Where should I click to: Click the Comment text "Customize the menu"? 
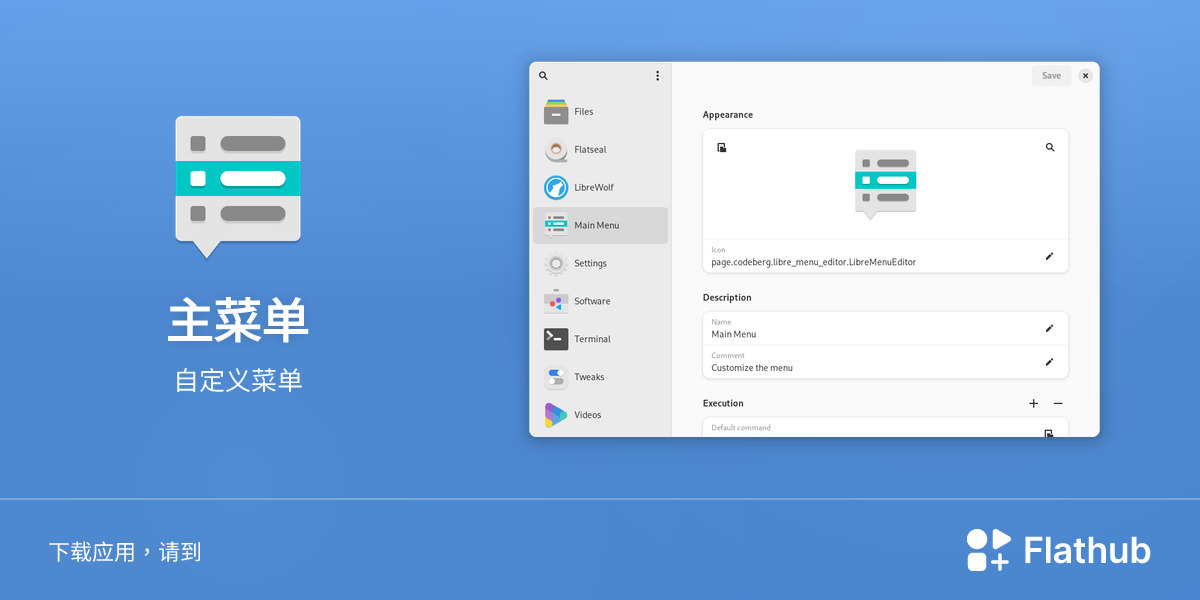[x=752, y=368]
